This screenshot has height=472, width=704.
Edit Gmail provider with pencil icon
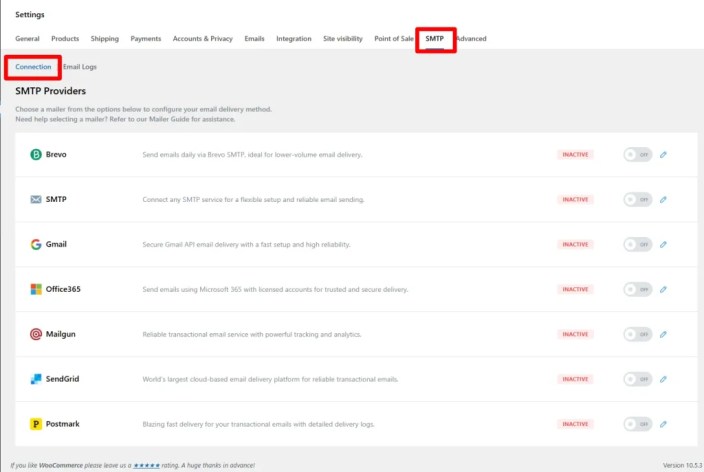coord(663,244)
